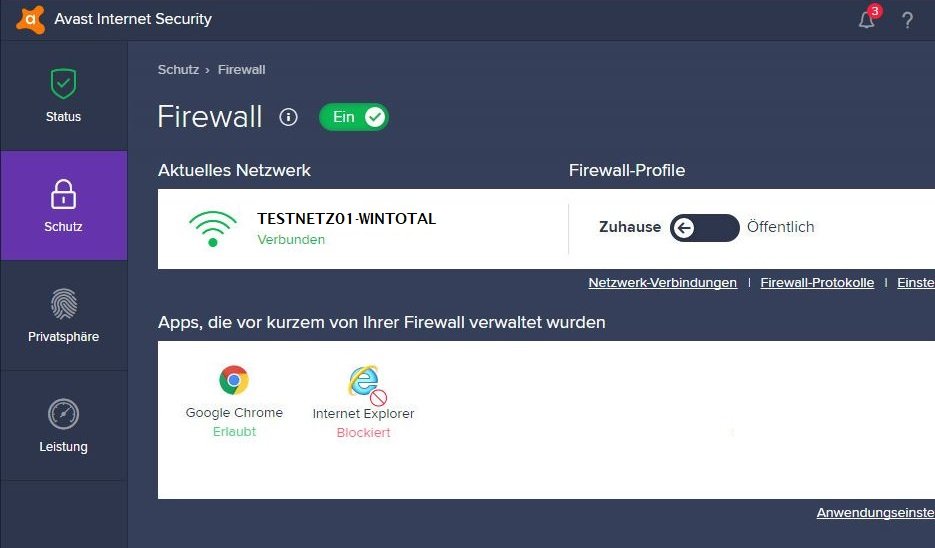
Task: Select the Privatsphäre fingerprint icon
Action: pyautogui.click(x=63, y=304)
